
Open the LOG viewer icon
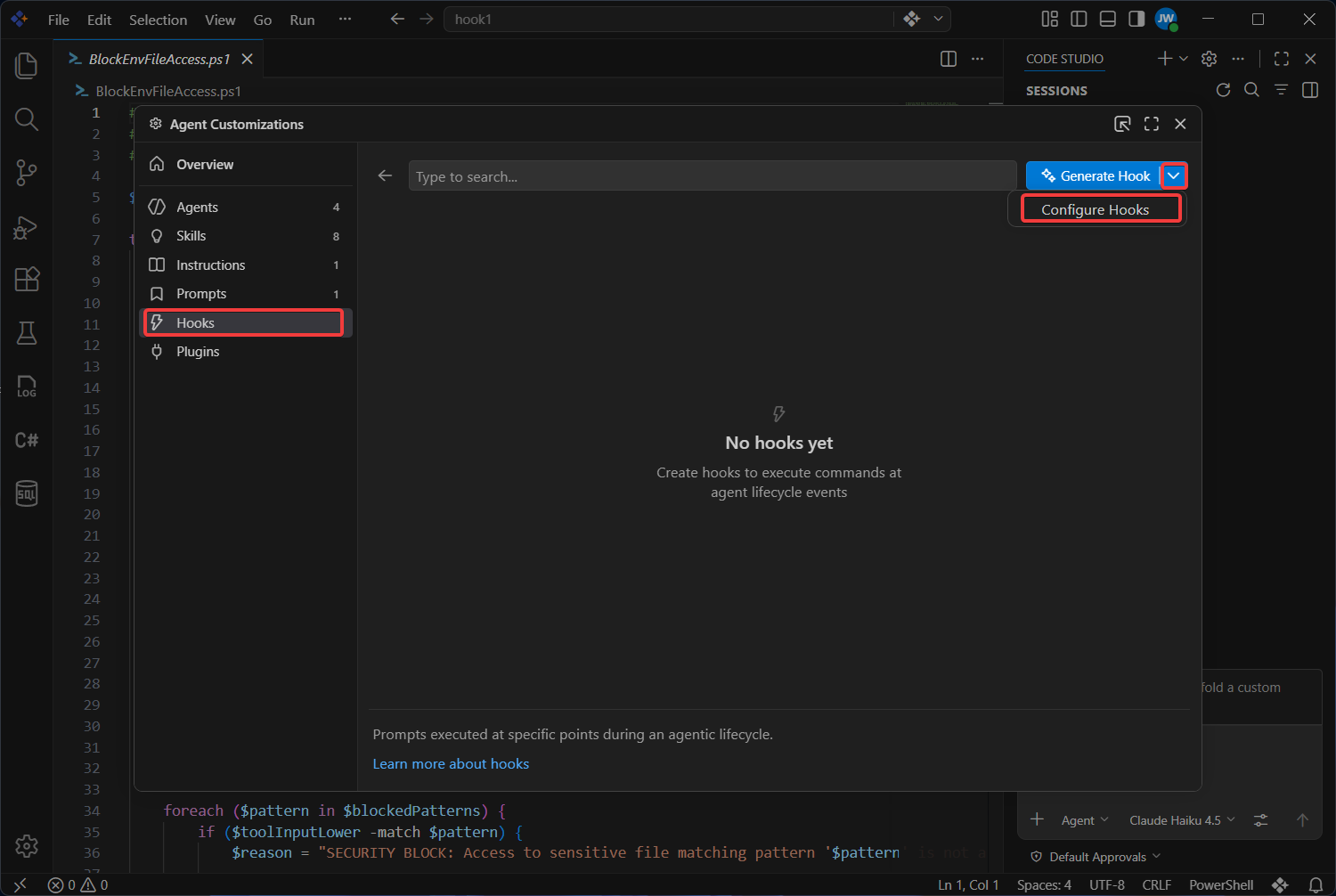tap(27, 387)
